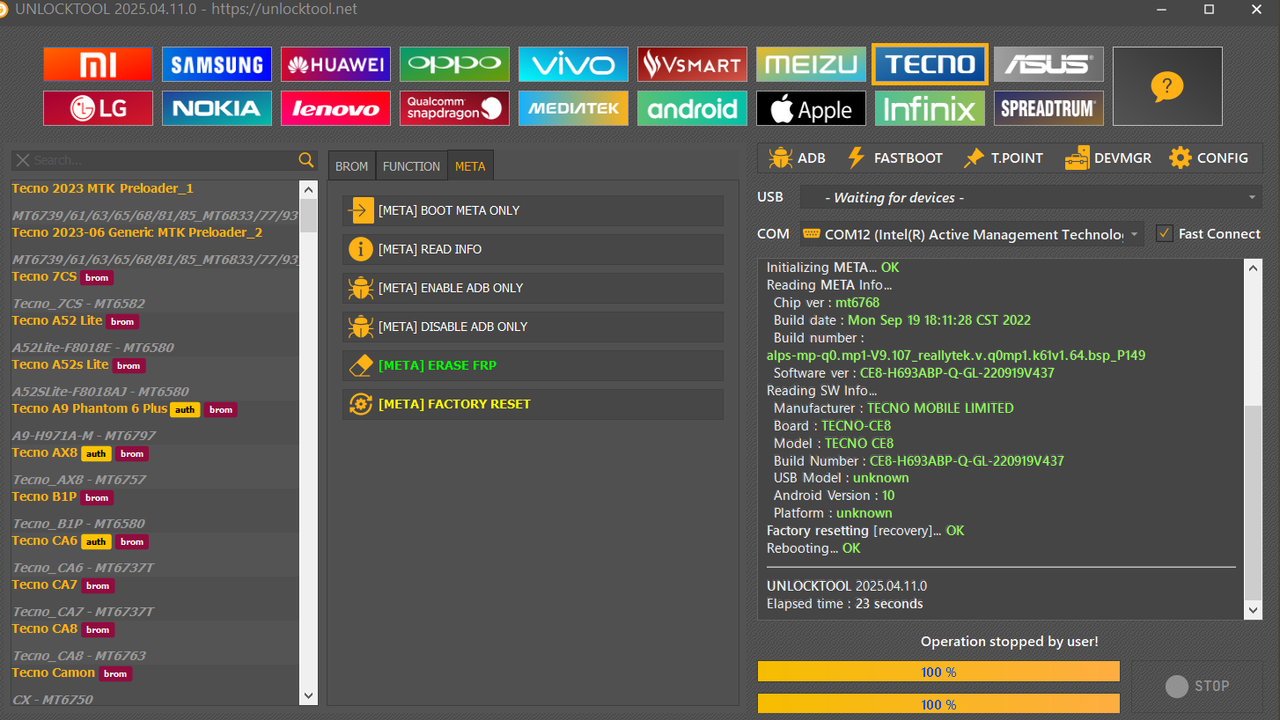Viewport: 1280px width, 720px height.
Task: Select the Android brand logo
Action: click(693, 108)
